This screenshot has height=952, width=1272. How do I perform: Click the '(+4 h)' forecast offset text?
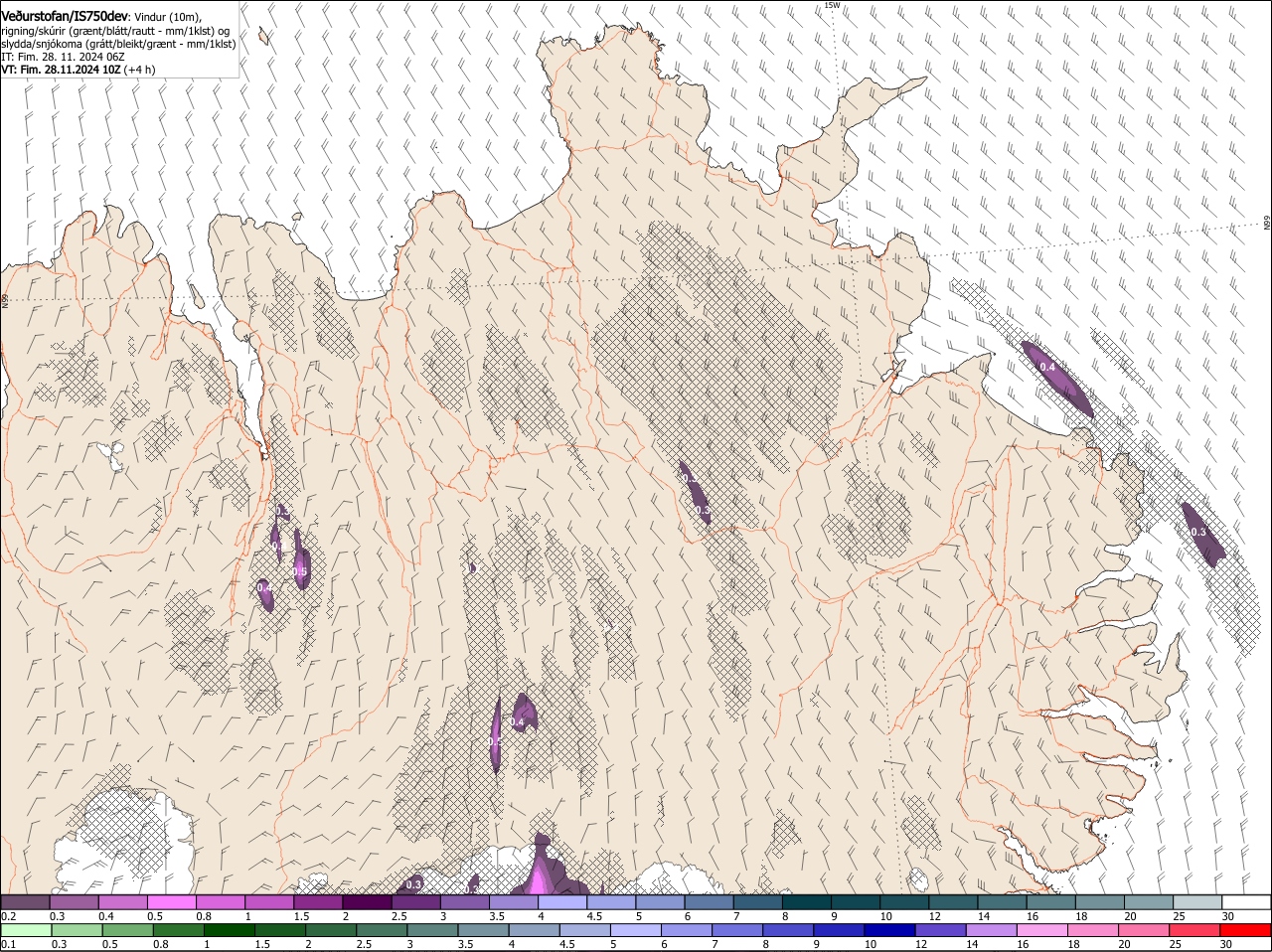[x=140, y=70]
